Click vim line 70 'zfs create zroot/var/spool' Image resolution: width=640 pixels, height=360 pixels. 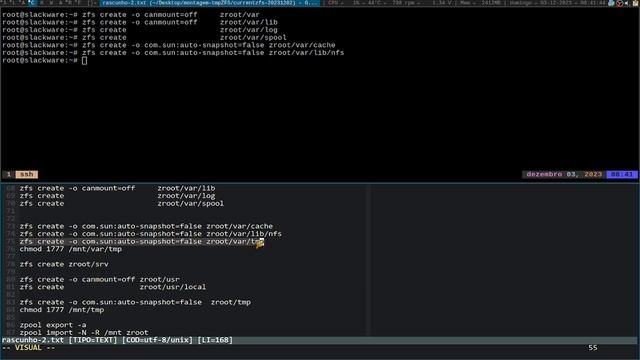(x=122, y=203)
